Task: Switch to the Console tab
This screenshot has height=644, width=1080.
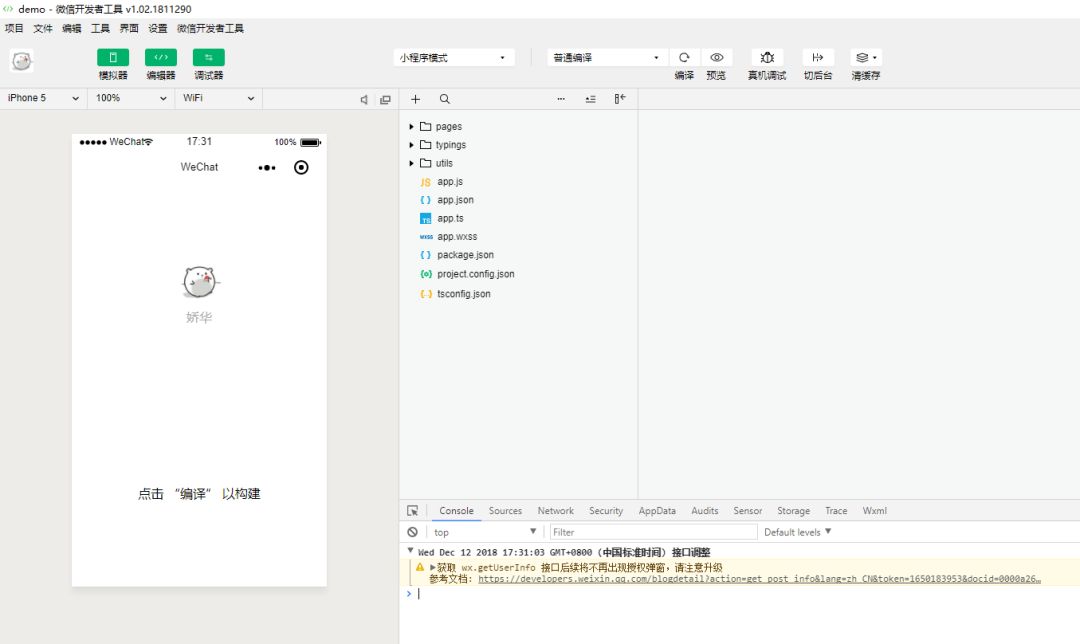Action: click(456, 510)
